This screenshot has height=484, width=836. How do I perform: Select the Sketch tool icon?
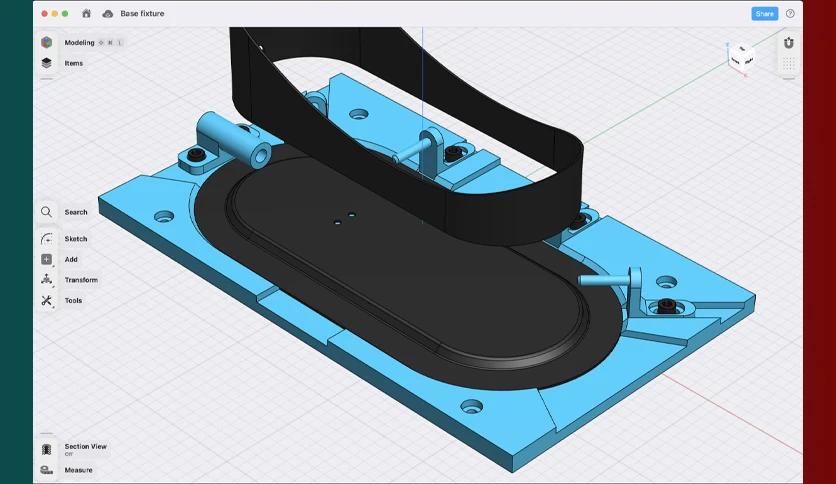[46, 239]
